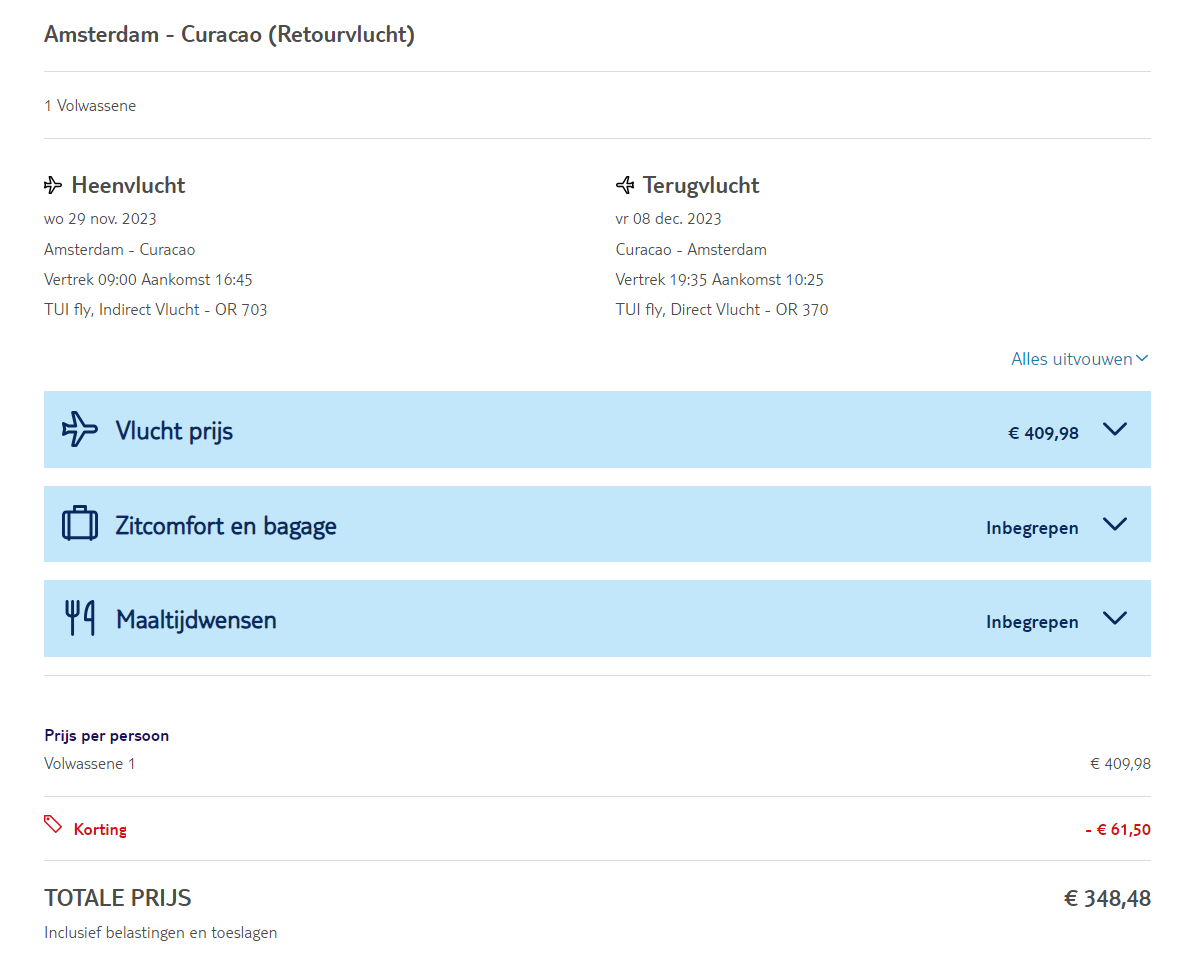Click the chevron next to Alles uitvouwen
Image resolution: width=1199 pixels, height=961 pixels.
pyautogui.click(x=1142, y=359)
